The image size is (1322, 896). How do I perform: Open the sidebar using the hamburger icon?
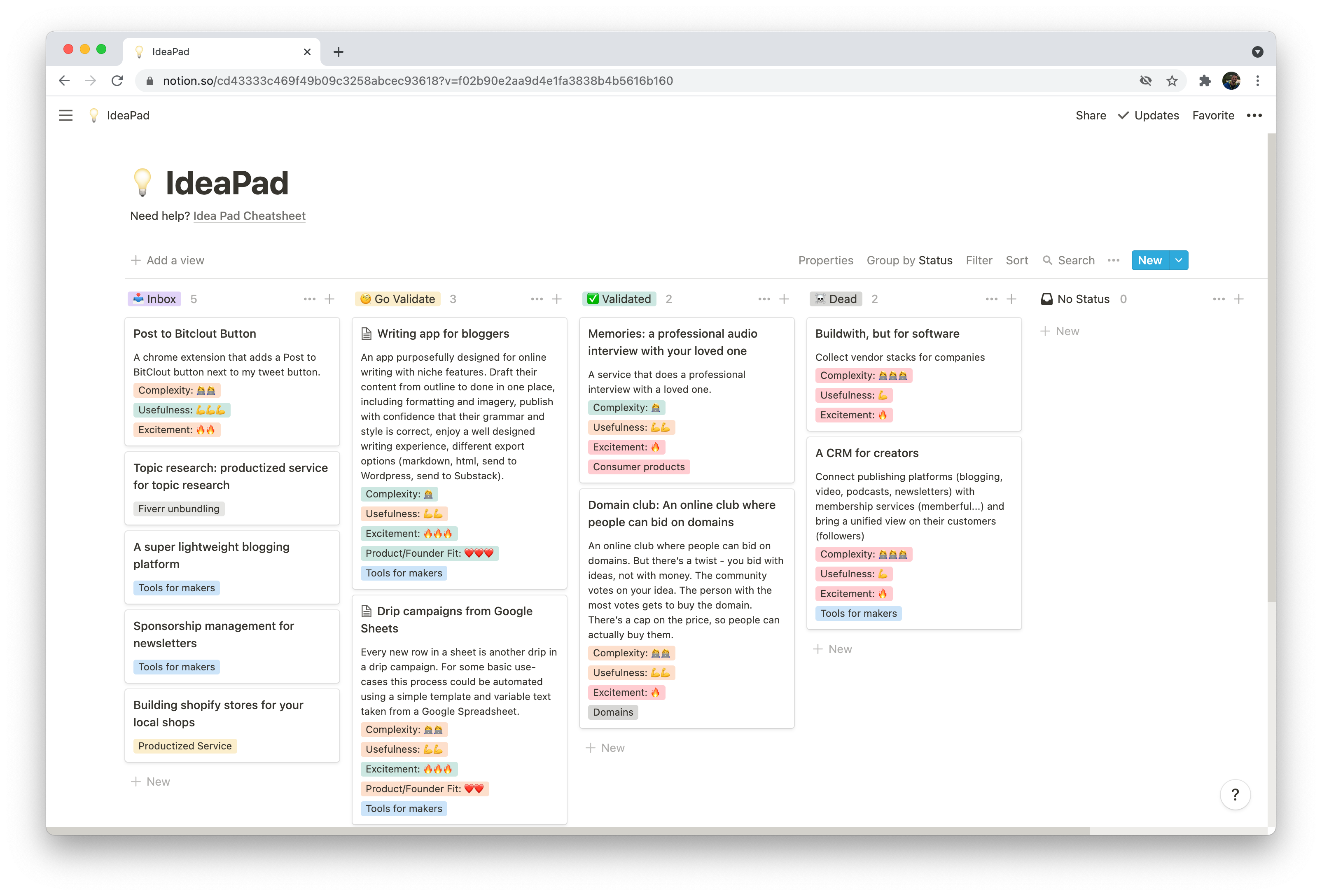point(66,115)
